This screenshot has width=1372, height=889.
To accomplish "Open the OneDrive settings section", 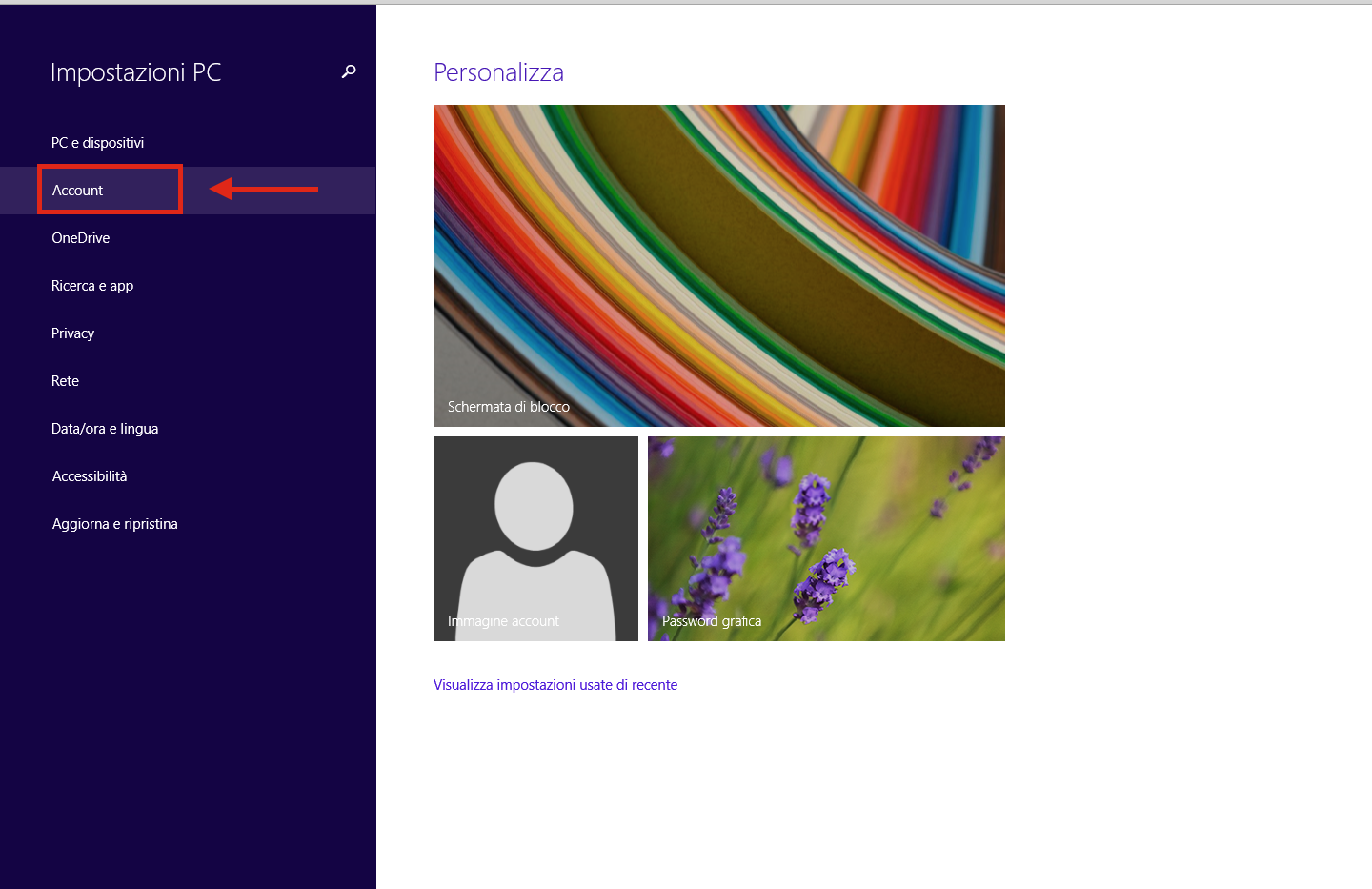I will pyautogui.click(x=188, y=238).
